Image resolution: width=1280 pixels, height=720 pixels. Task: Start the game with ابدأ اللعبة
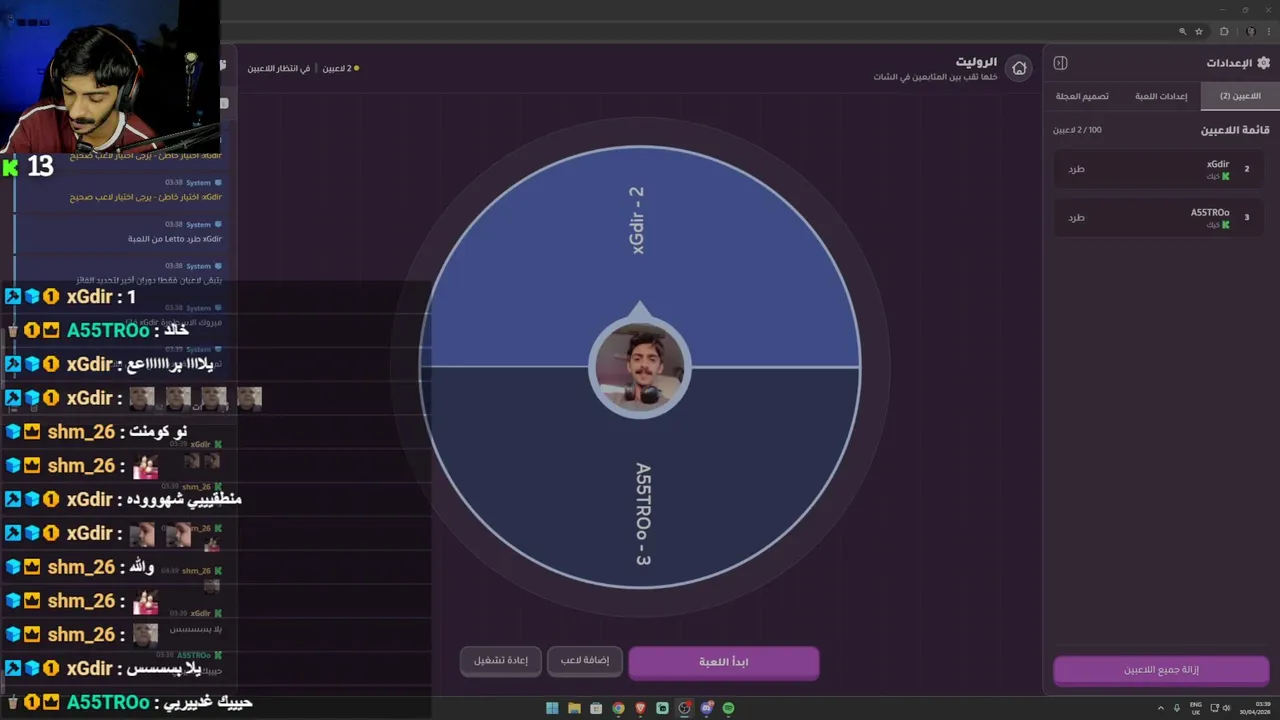coord(723,662)
